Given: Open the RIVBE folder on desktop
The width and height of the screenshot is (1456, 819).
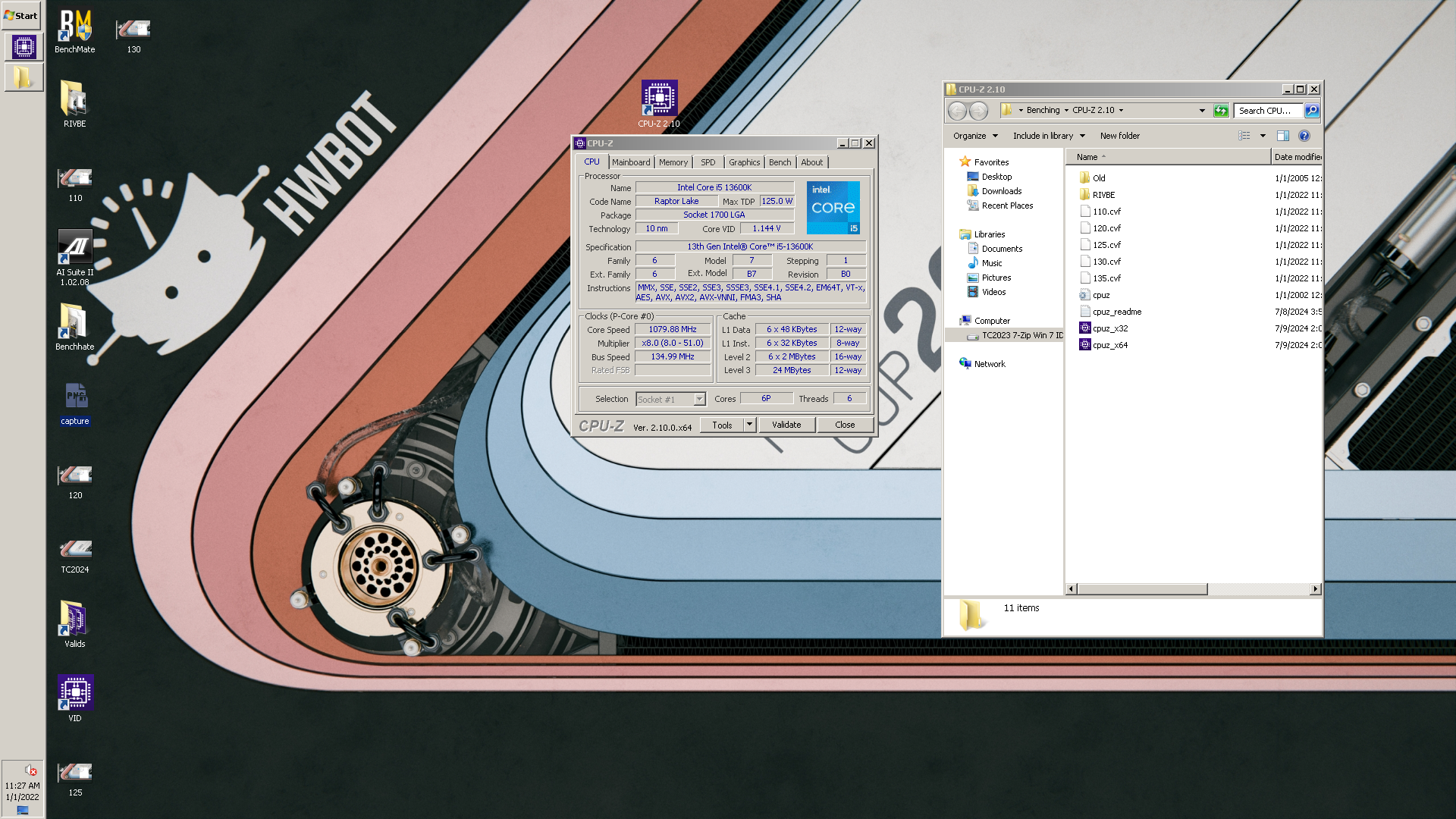Looking at the screenshot, I should point(74,104).
